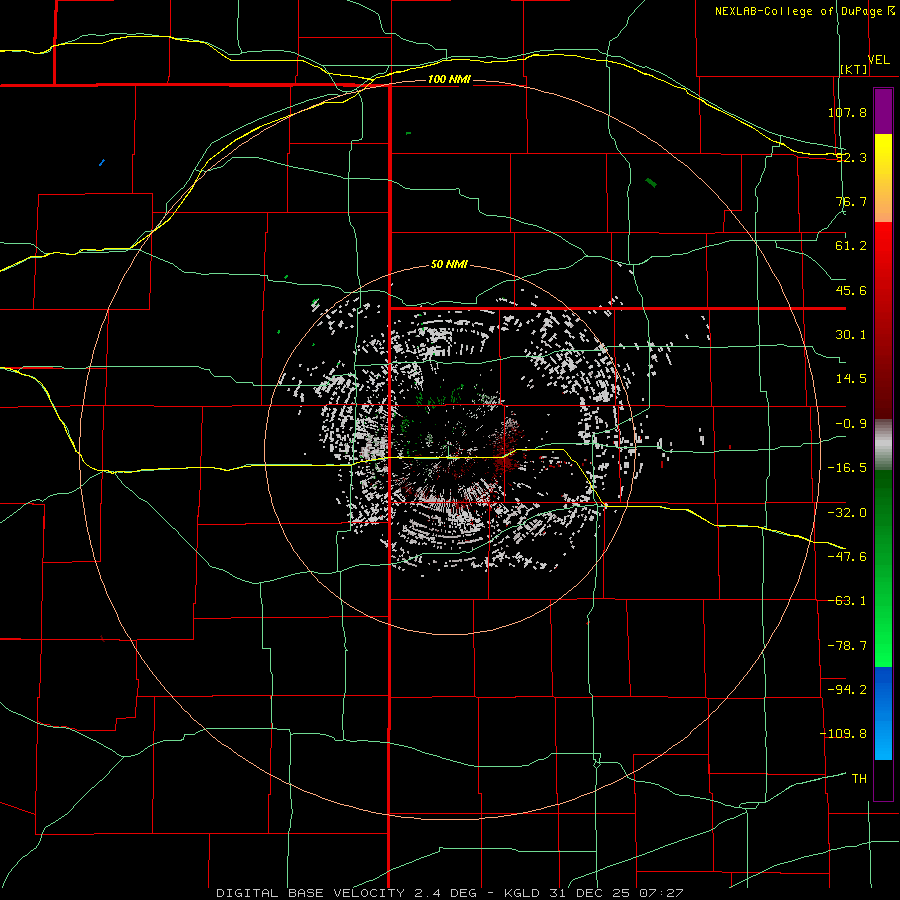900x900 pixels.
Task: Click the gray near-zero segment of color bar
Action: [x=883, y=445]
